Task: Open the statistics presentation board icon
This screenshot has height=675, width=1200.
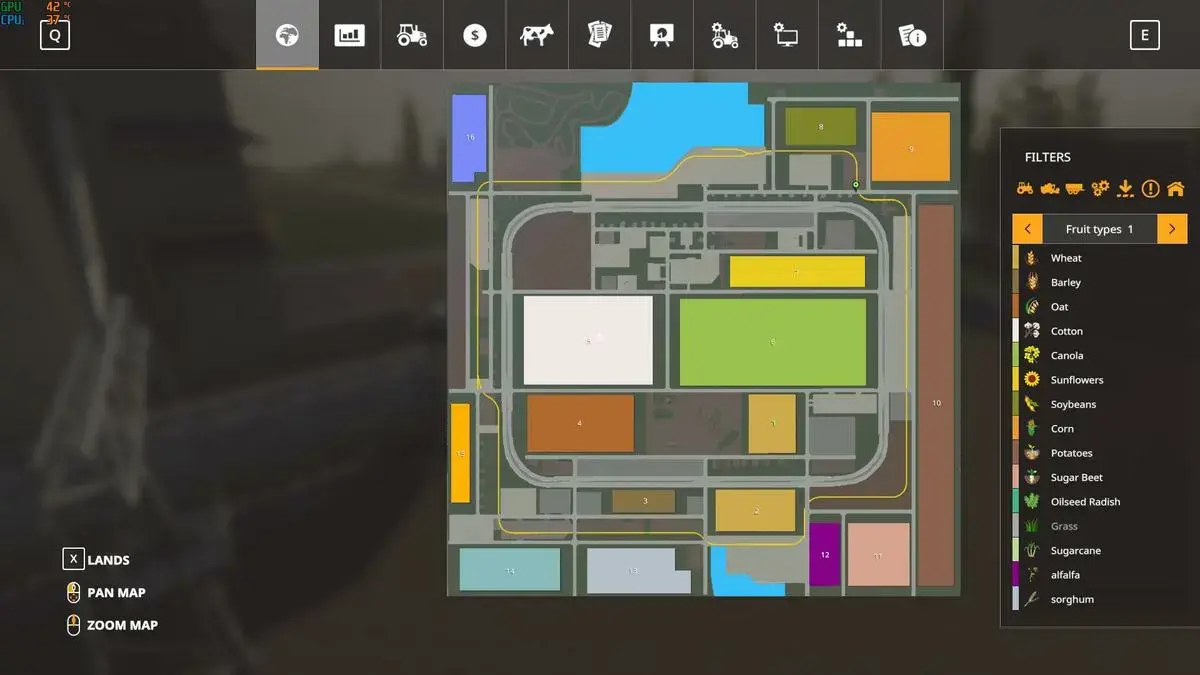Action: (662, 35)
